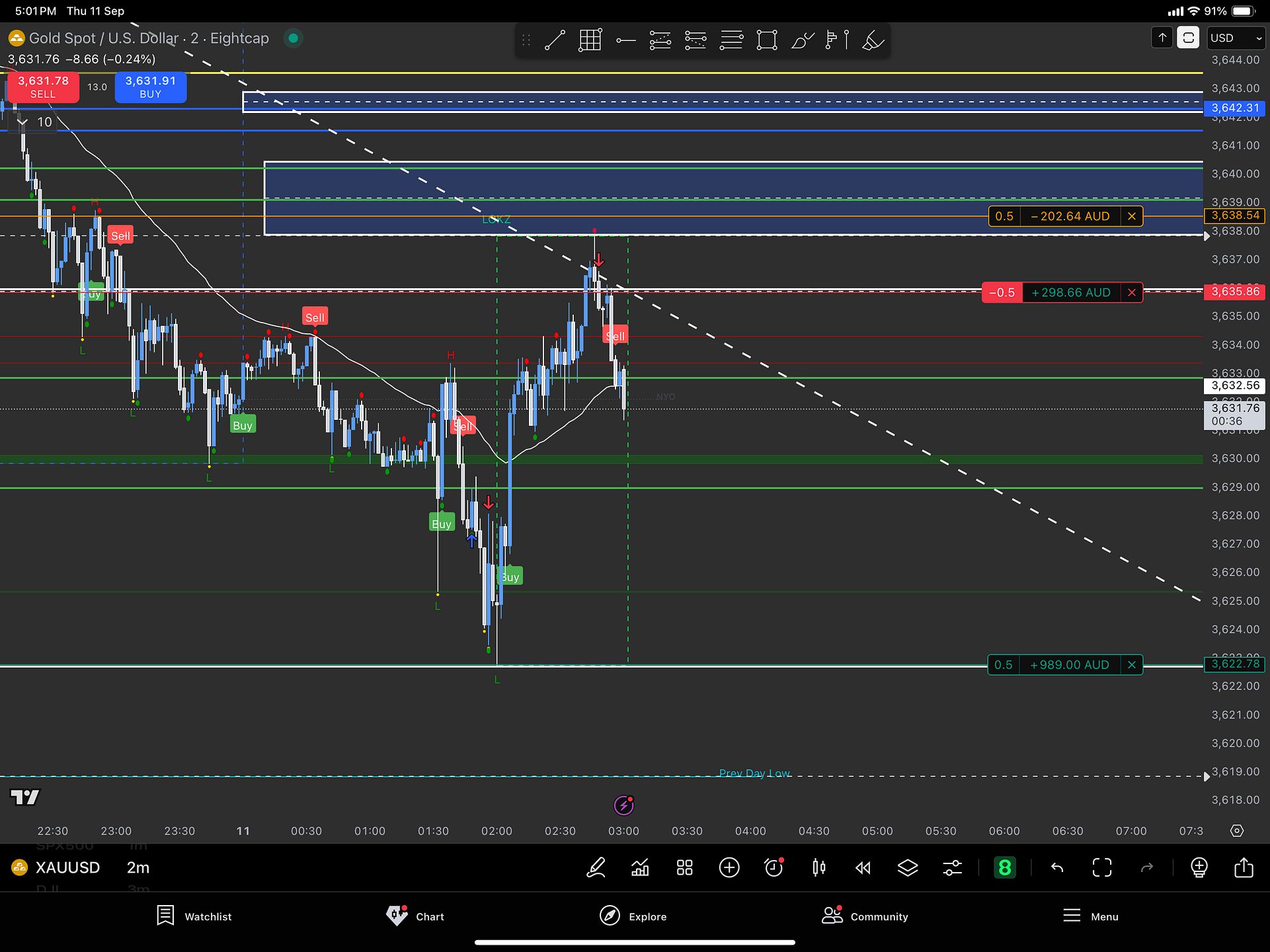1270x952 pixels.
Task: Toggle the auto-fit scale button
Action: tap(1188, 38)
